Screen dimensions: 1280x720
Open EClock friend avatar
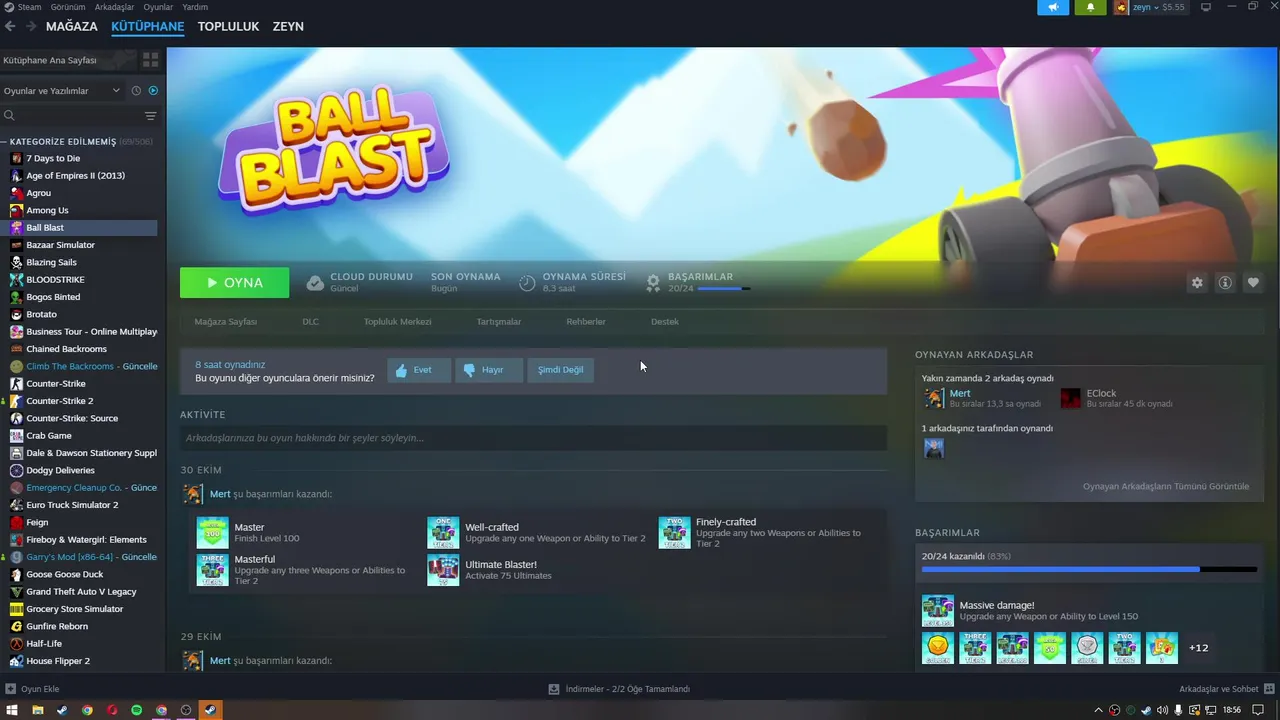(x=1071, y=398)
